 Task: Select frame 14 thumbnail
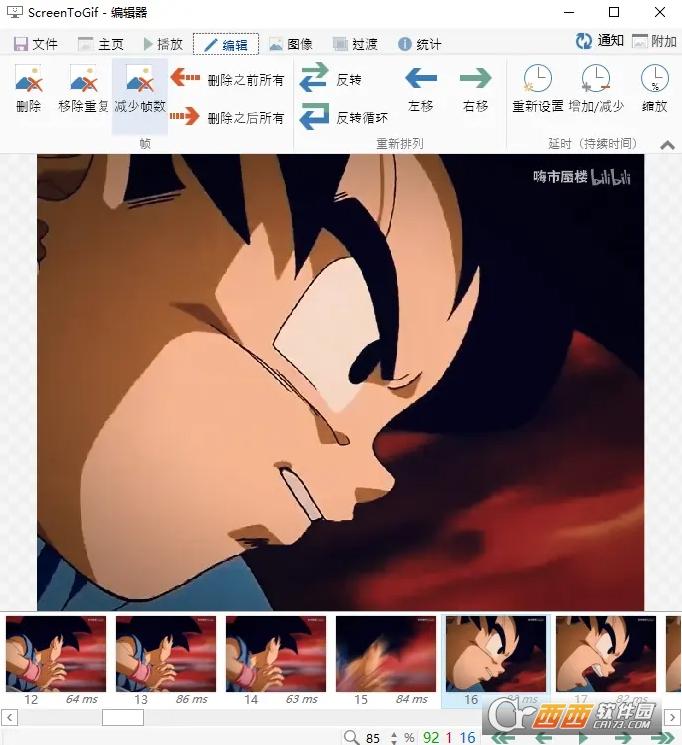(x=276, y=654)
